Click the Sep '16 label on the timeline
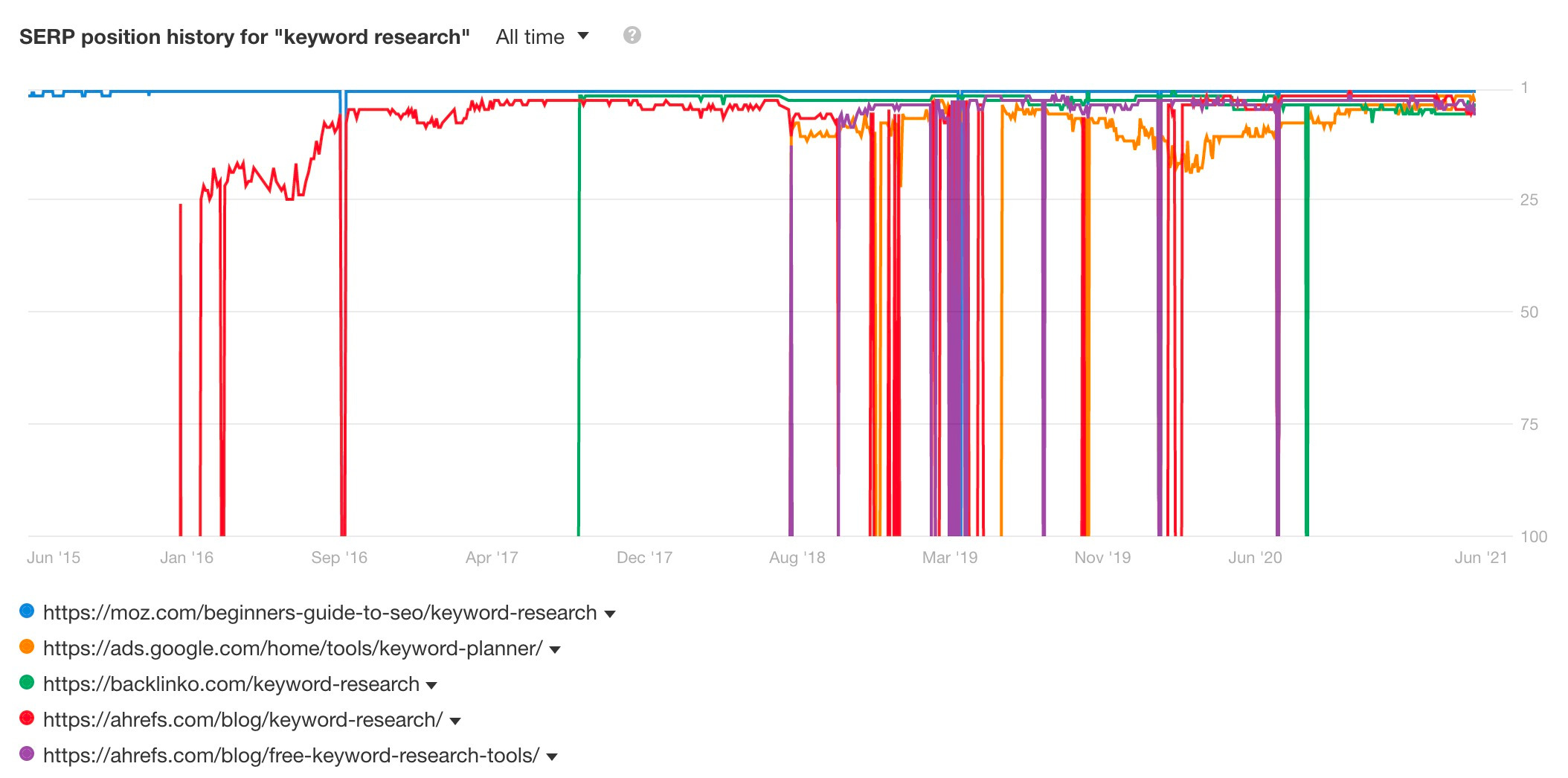Screen dimensions: 1568x778 pos(339,558)
